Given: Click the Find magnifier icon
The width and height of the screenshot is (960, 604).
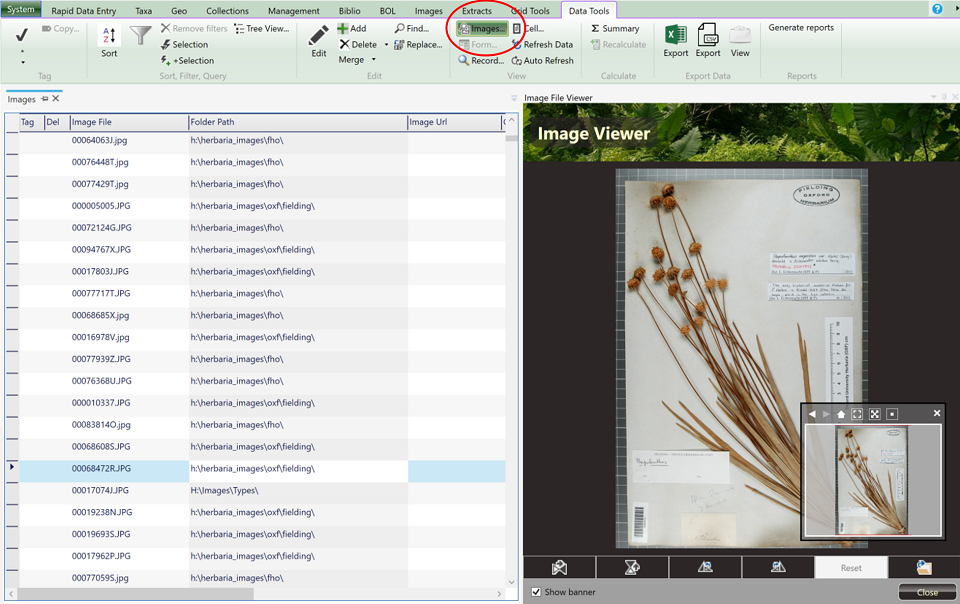Looking at the screenshot, I should [400, 28].
